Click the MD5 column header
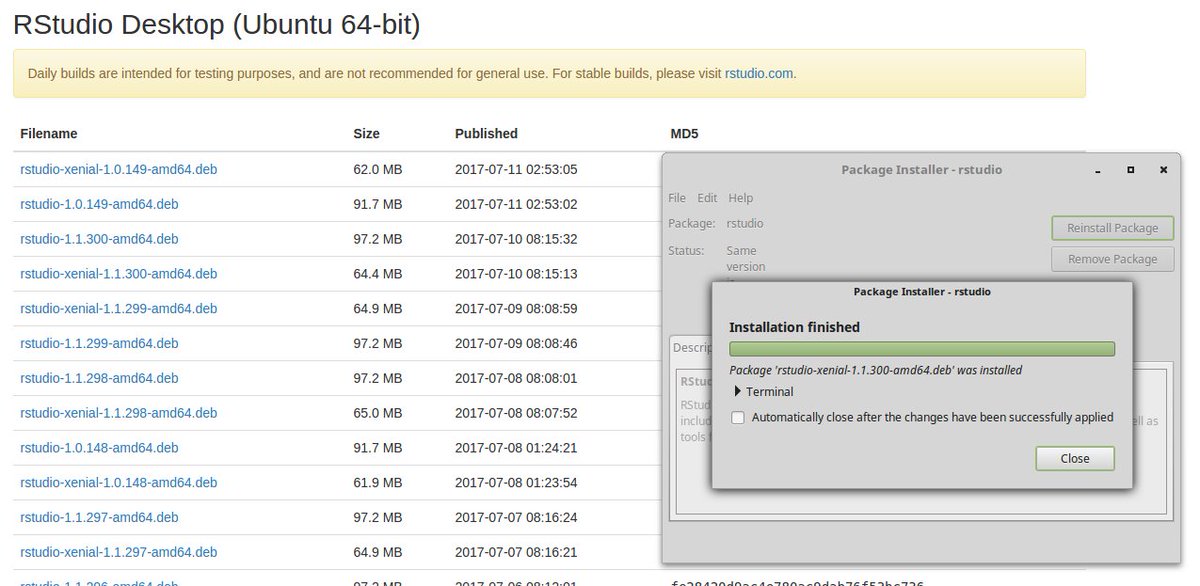The image size is (1200, 586). tap(684, 134)
